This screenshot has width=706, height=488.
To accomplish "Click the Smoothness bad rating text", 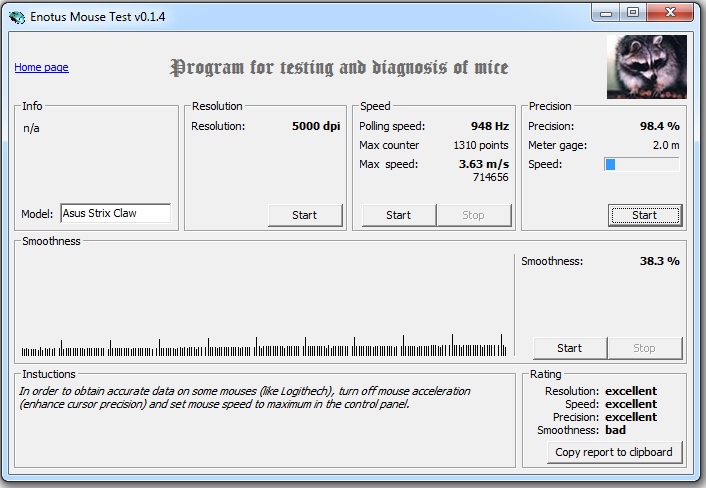I will pos(615,430).
